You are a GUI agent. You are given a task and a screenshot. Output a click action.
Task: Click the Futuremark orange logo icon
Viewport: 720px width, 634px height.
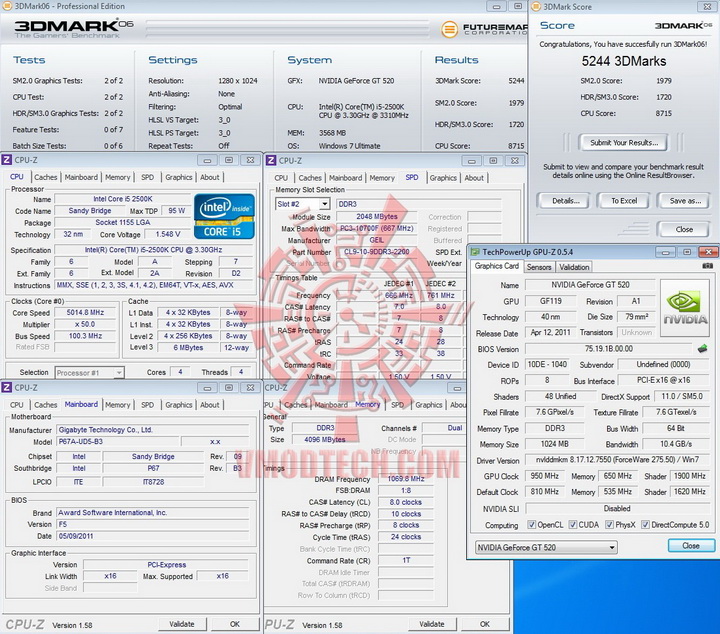coord(450,29)
